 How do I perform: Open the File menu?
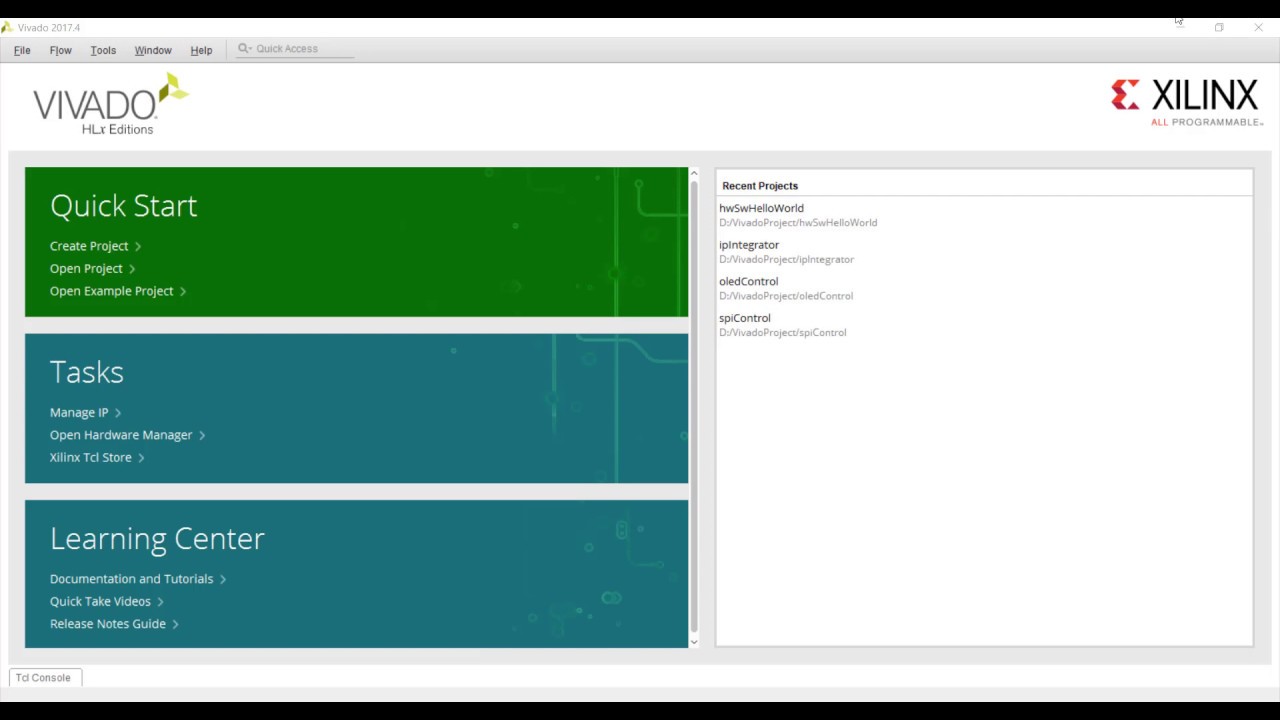tap(22, 50)
